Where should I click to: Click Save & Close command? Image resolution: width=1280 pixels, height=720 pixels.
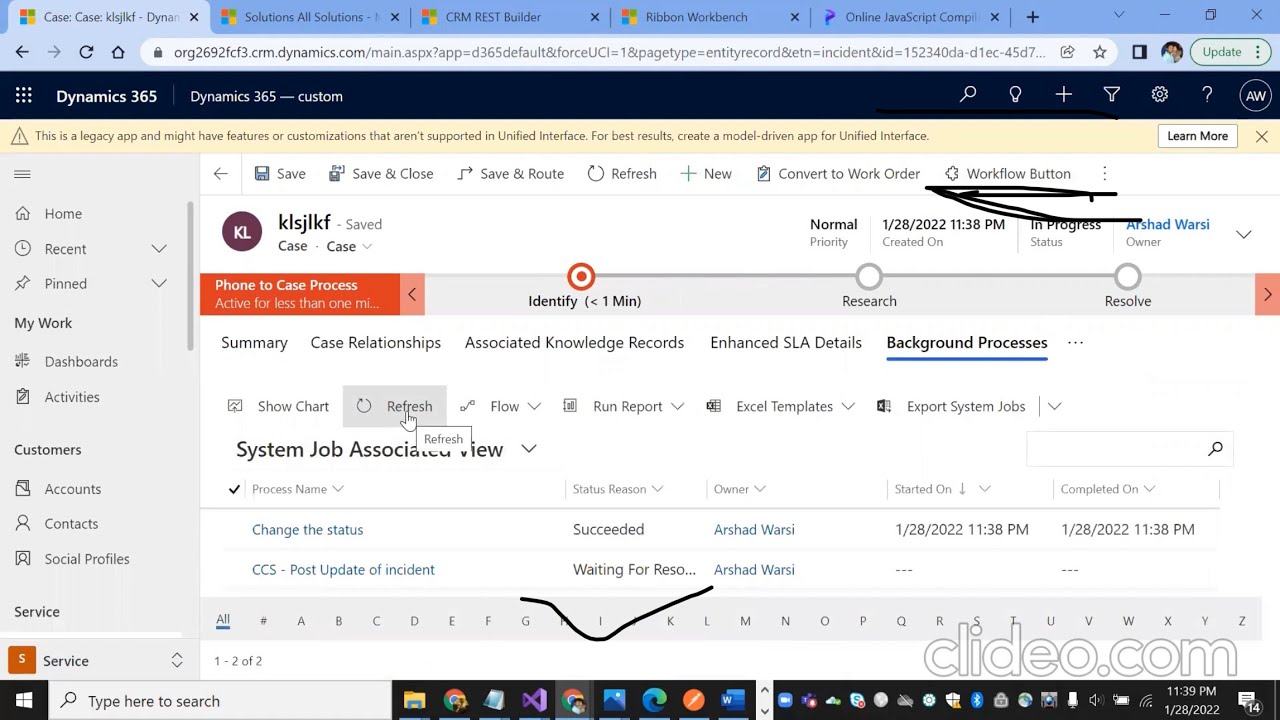[x=380, y=174]
